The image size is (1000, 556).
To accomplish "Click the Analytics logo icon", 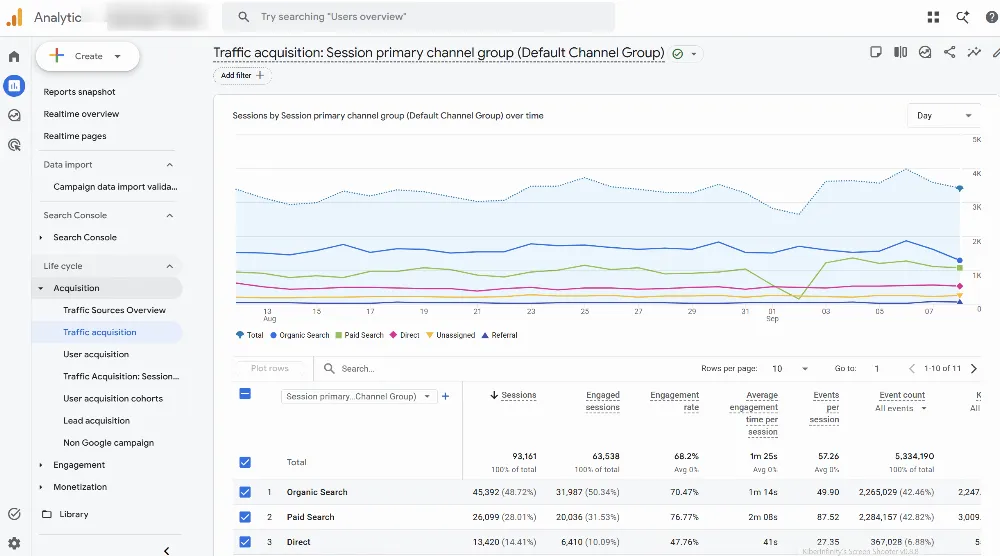I will click(x=14, y=17).
